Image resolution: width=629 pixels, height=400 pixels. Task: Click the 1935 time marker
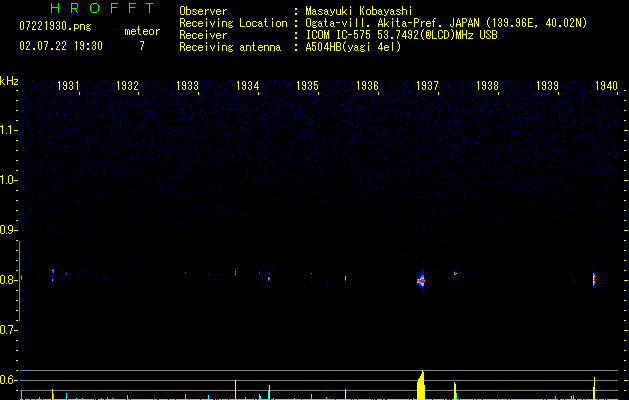(x=307, y=86)
